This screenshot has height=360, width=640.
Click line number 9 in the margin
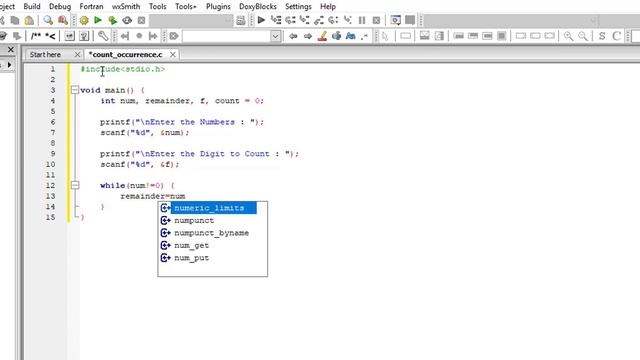tap(53, 154)
